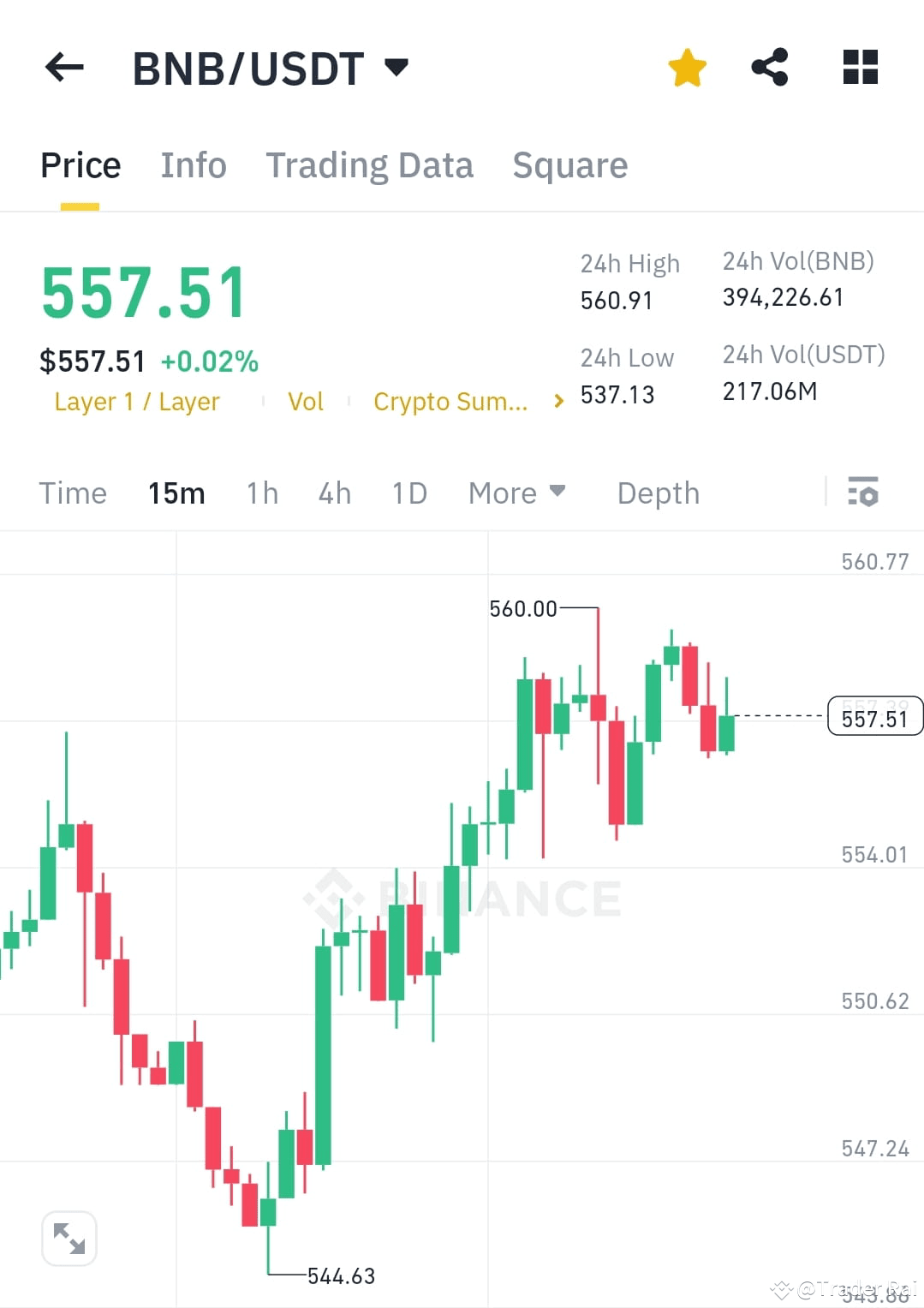The height and width of the screenshot is (1308, 924).
Task: Select the 15m timeframe
Action: (x=176, y=493)
